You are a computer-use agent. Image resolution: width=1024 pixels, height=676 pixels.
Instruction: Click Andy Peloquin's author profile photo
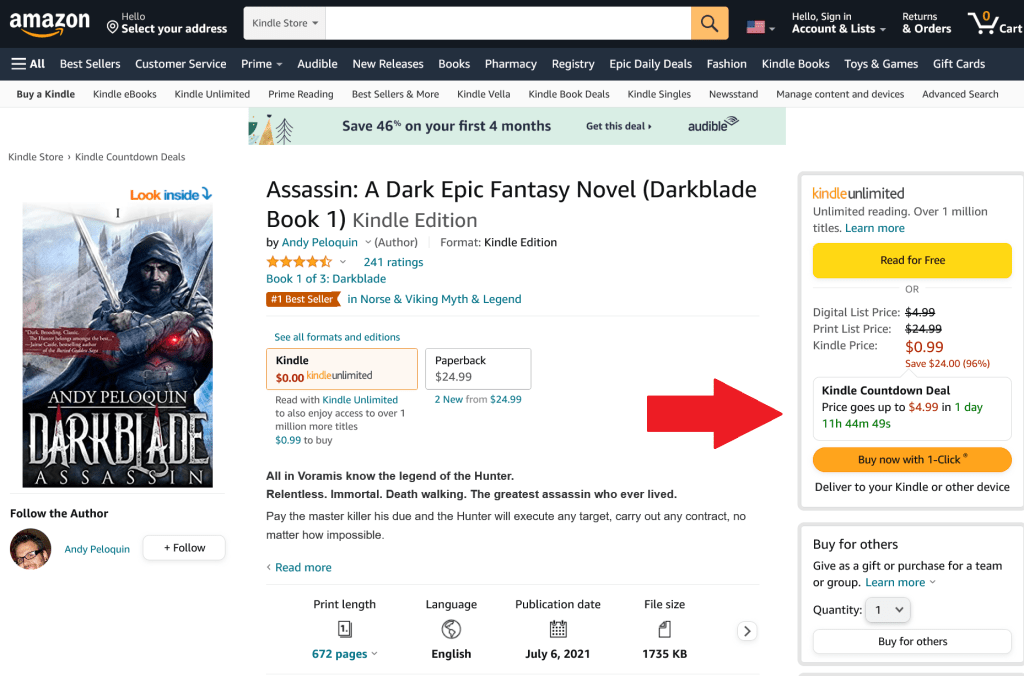pyautogui.click(x=30, y=548)
